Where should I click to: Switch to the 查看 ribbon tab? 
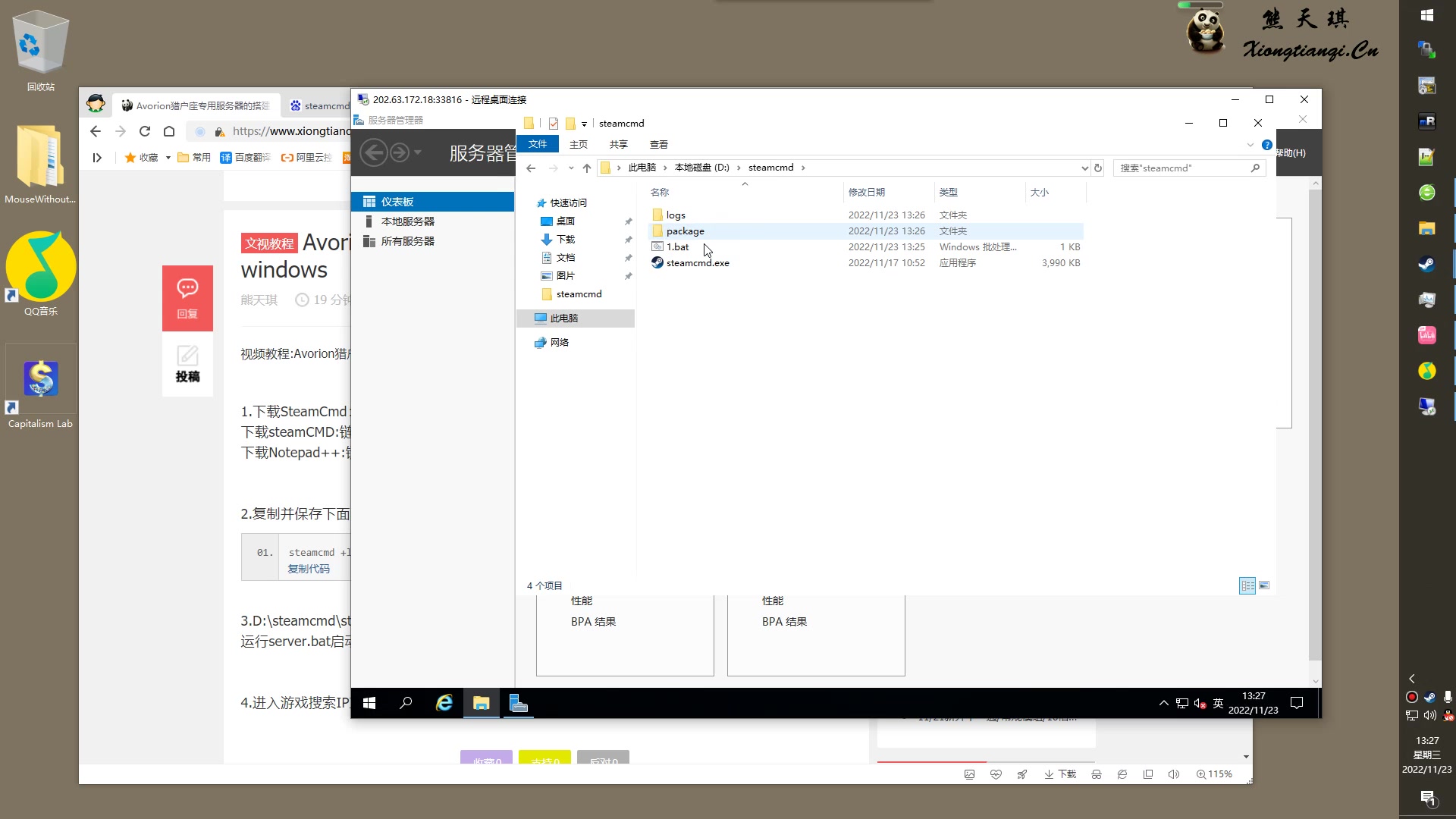point(658,144)
